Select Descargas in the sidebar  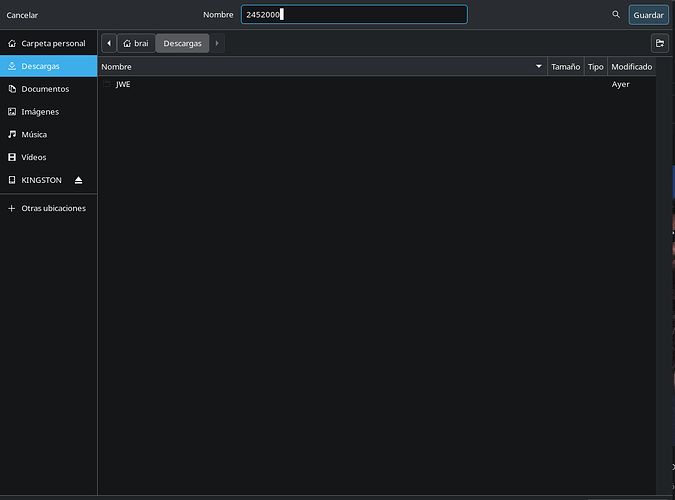coord(40,66)
